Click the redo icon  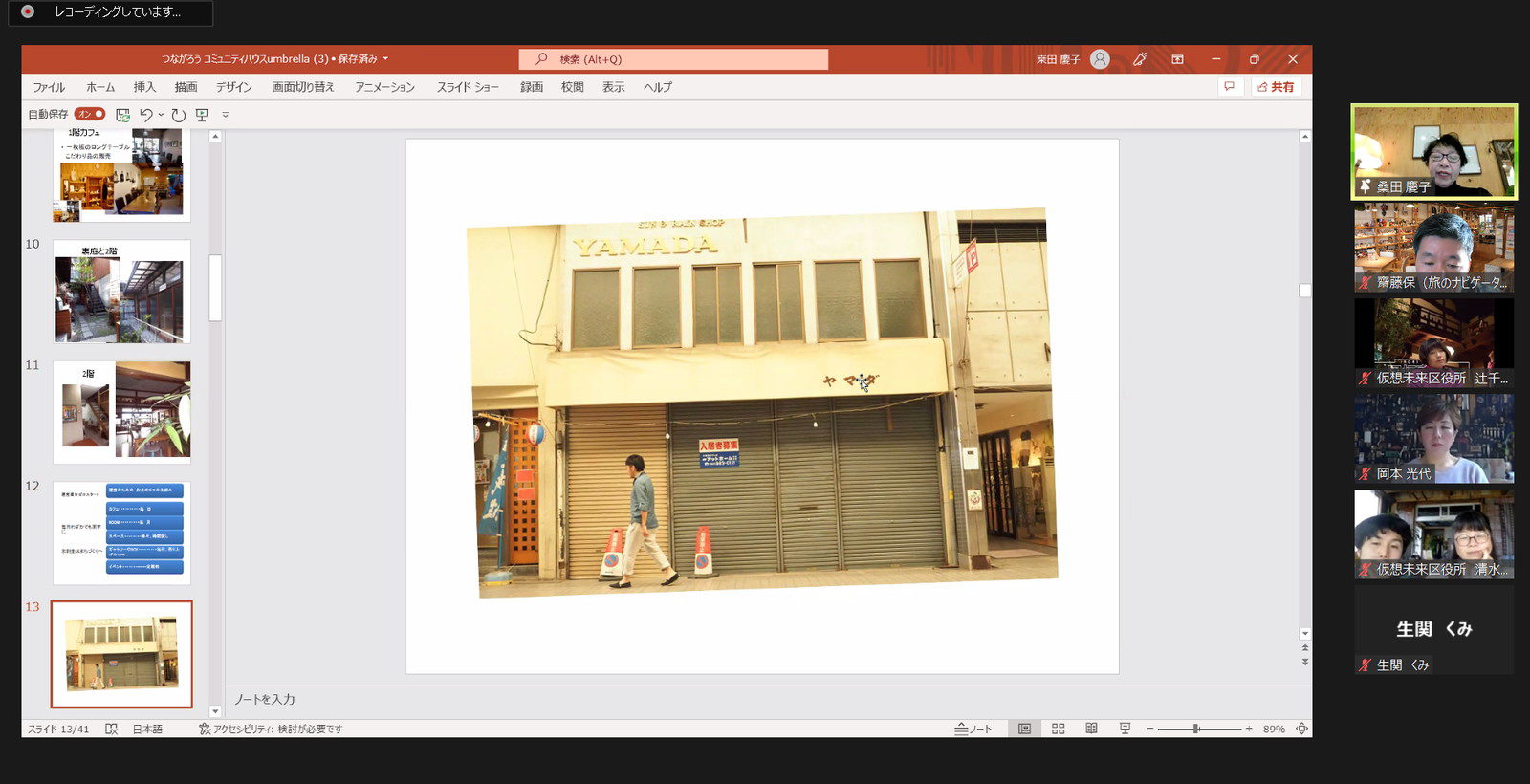click(179, 115)
